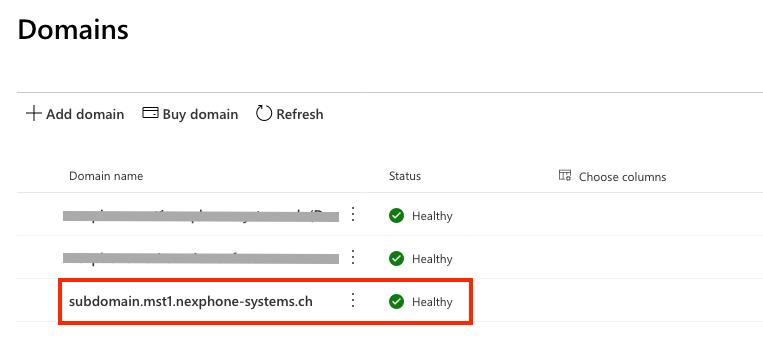This screenshot has width=763, height=364.
Task: Open the second redacted domain entry
Action: coord(201,258)
